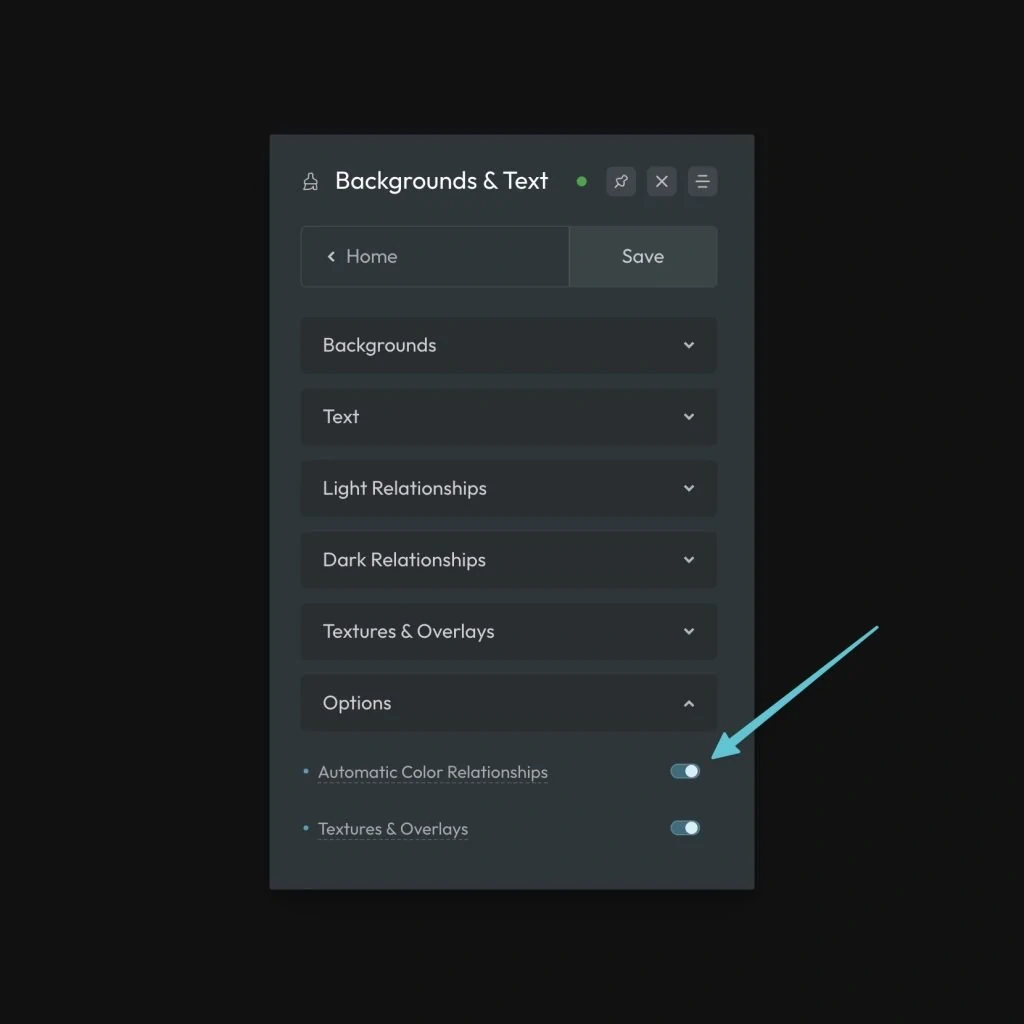Go back to Home
The width and height of the screenshot is (1024, 1024).
[x=372, y=256]
